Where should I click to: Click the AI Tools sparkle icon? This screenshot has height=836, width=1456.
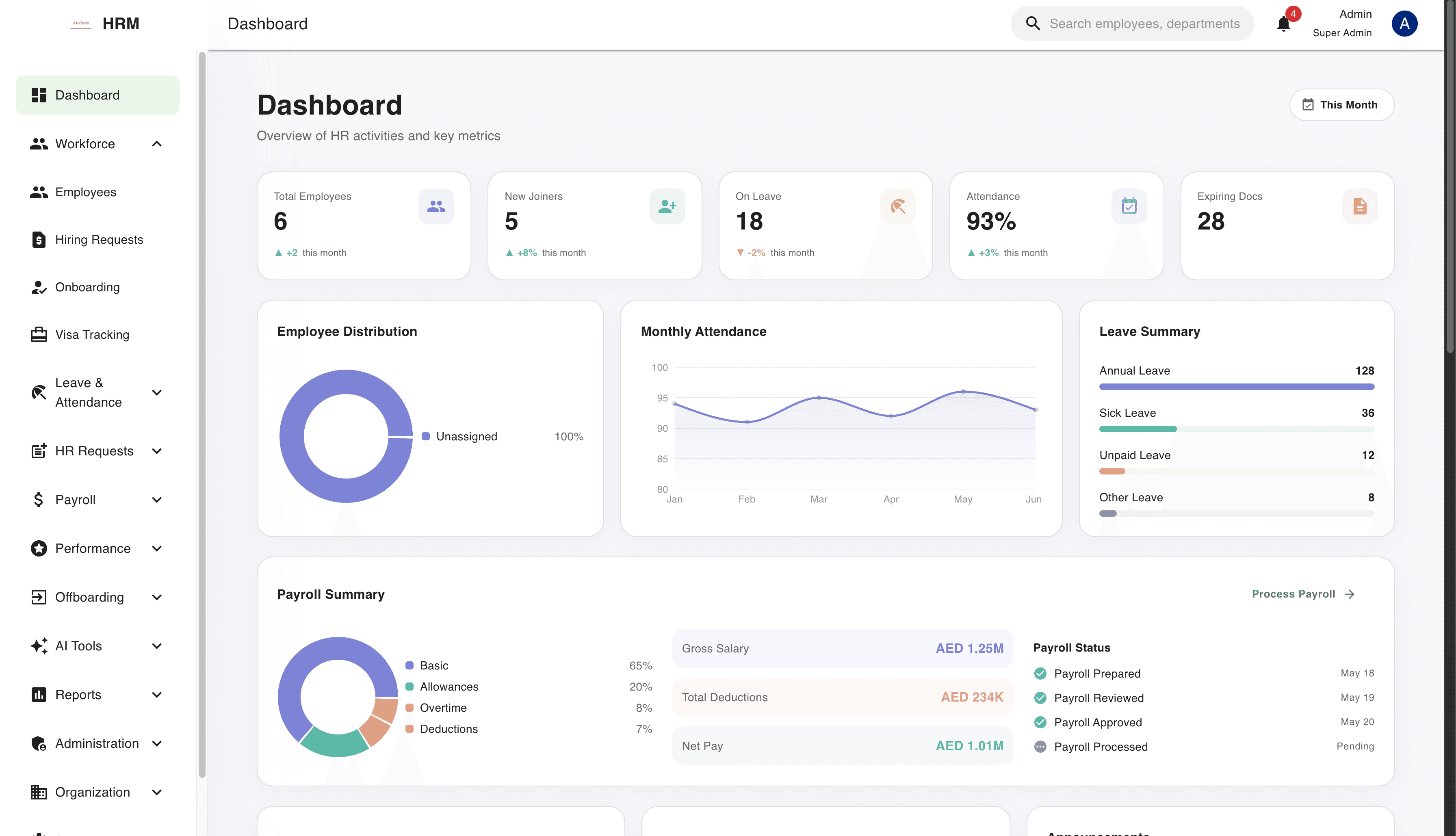39,646
